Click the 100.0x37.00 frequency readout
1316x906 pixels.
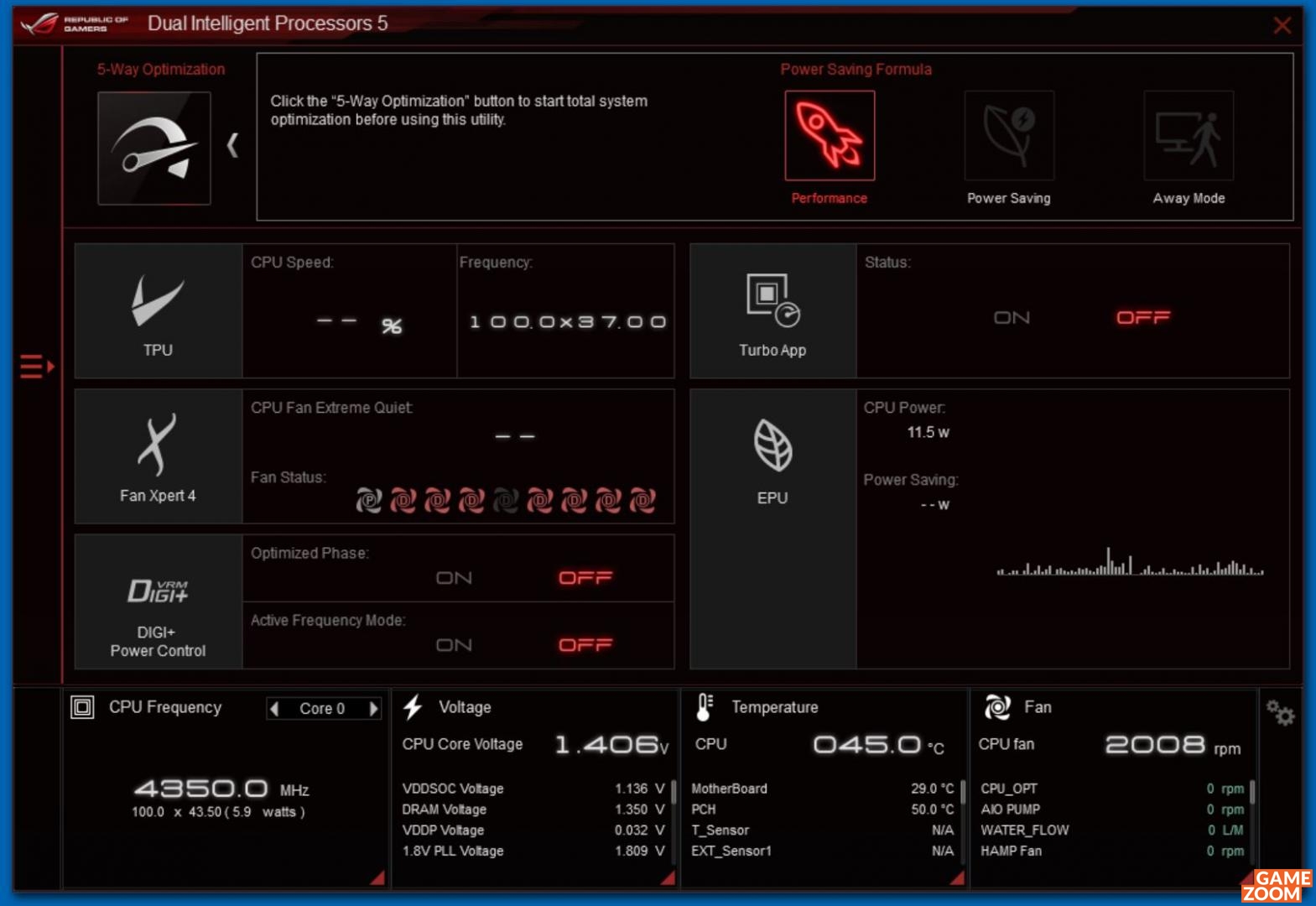point(568,322)
